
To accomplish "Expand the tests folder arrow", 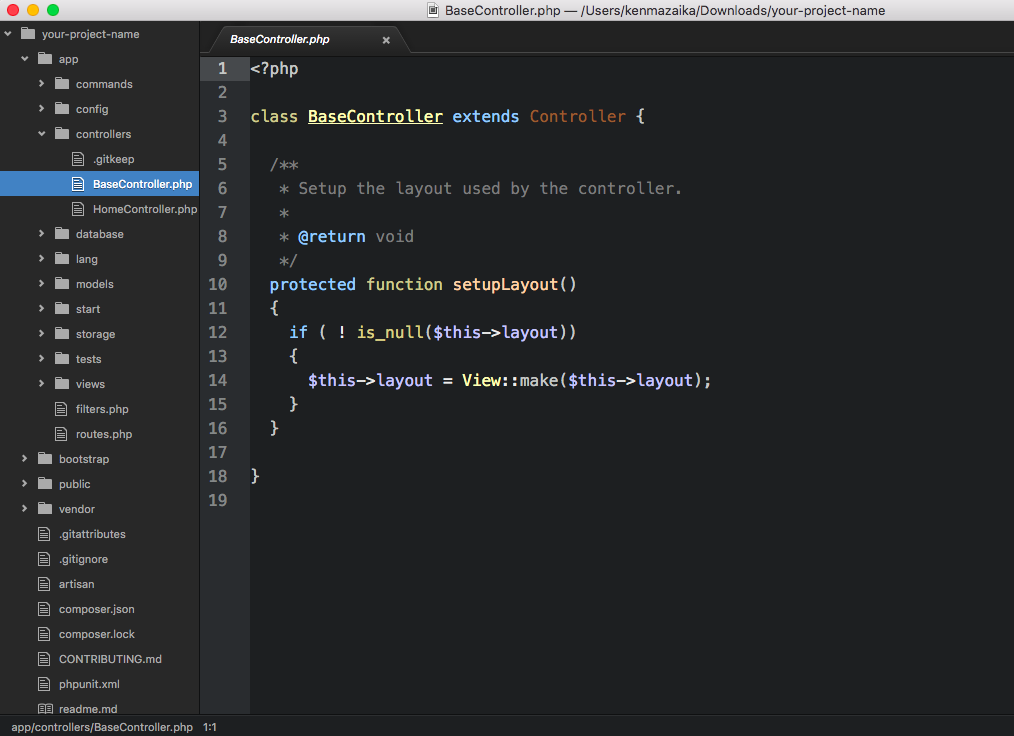I will click(41, 359).
